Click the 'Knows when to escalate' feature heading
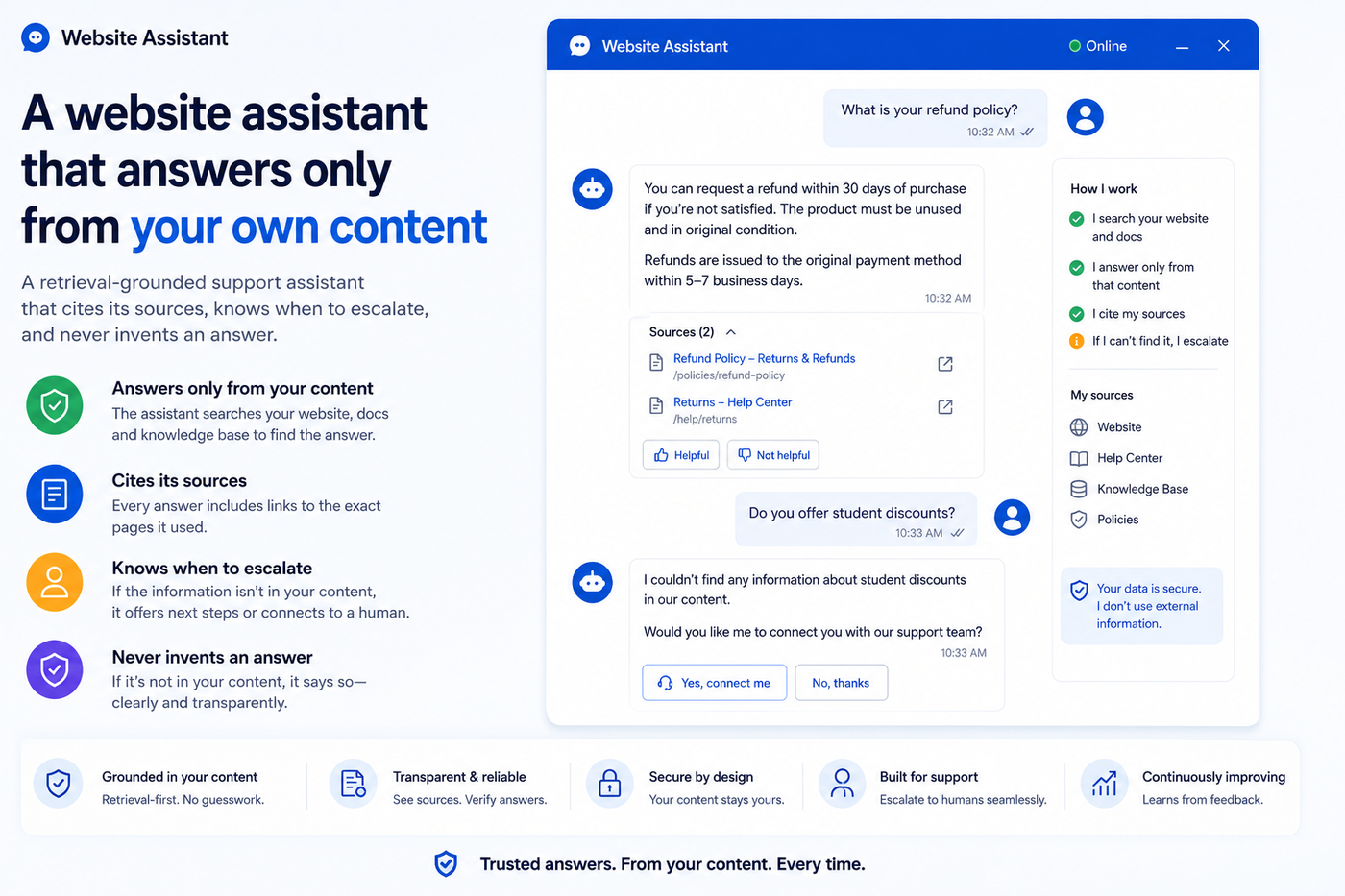The height and width of the screenshot is (896, 1345). coord(212,568)
